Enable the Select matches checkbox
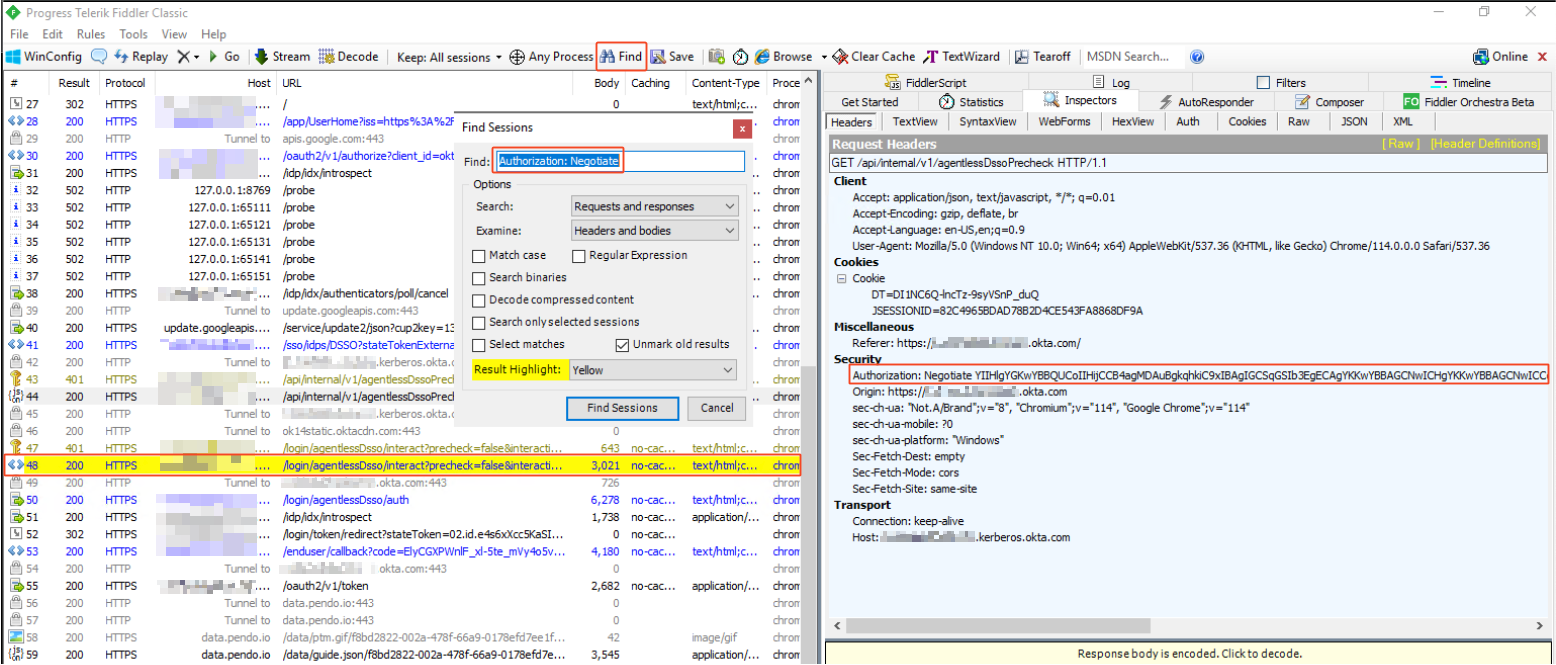This screenshot has height=665, width=1556. click(479, 344)
